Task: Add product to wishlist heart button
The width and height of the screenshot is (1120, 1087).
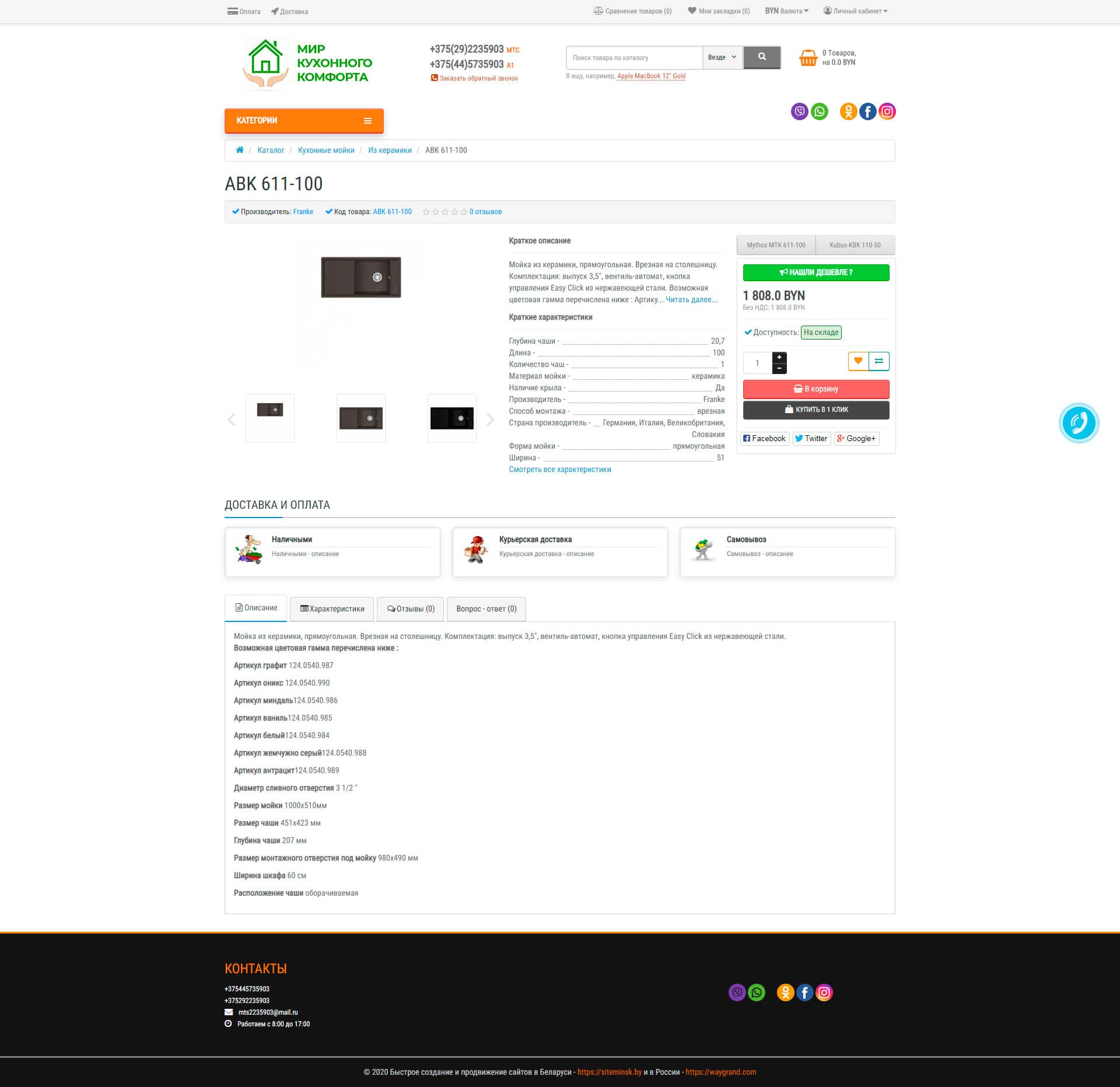Action: point(858,361)
